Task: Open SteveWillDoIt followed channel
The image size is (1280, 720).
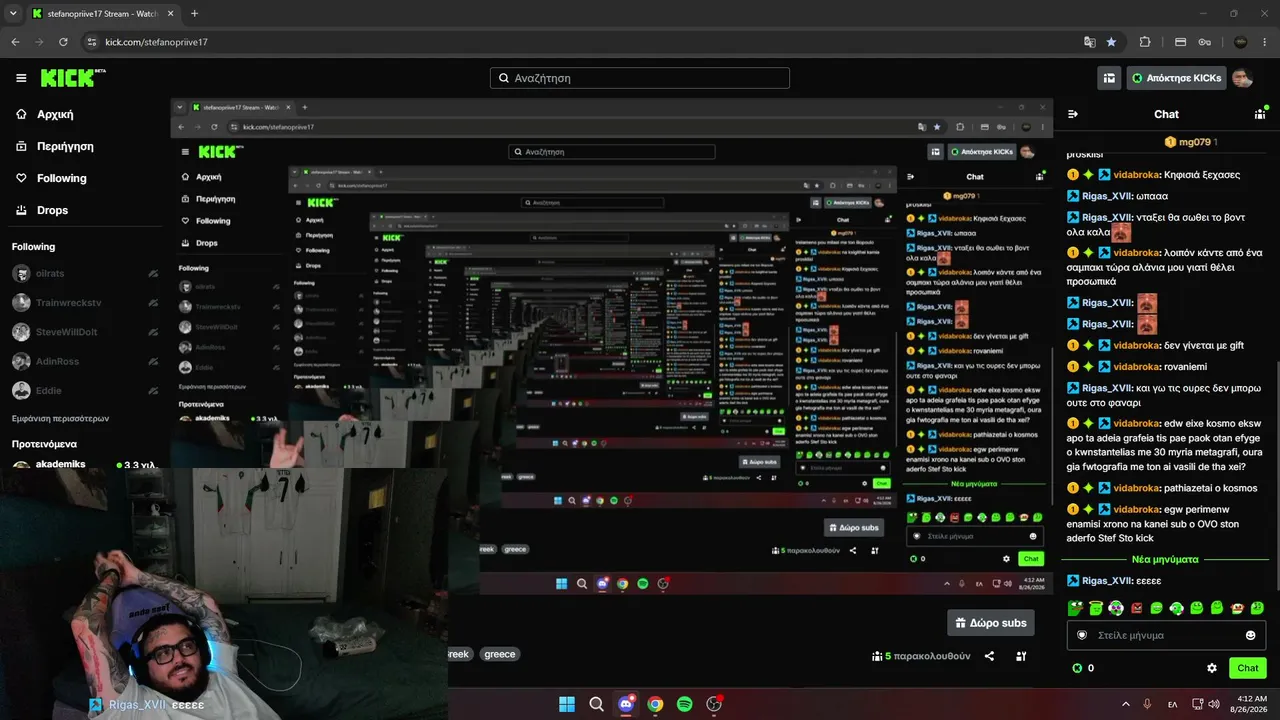Action: tap(85, 332)
